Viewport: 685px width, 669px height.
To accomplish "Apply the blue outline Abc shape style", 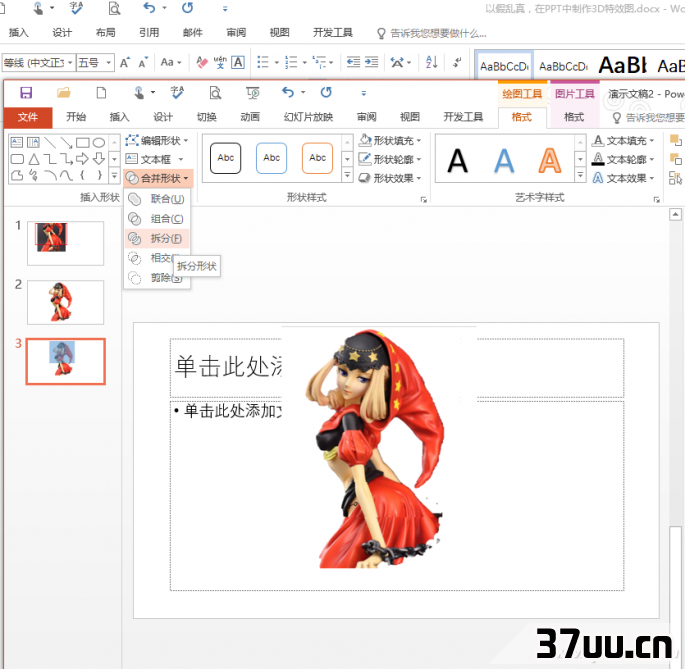I will point(271,158).
